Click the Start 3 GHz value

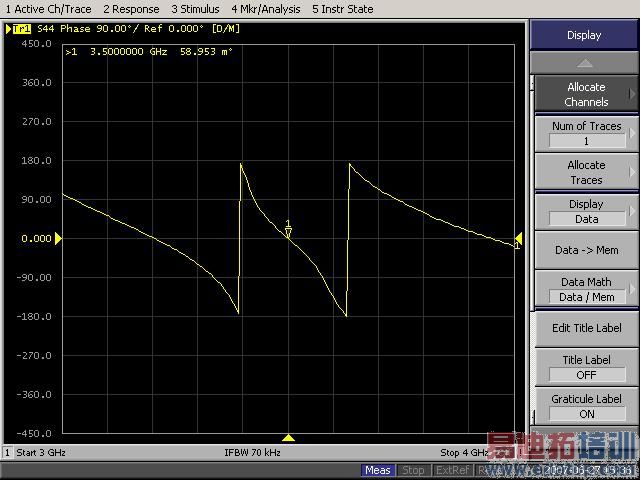[x=41, y=452]
